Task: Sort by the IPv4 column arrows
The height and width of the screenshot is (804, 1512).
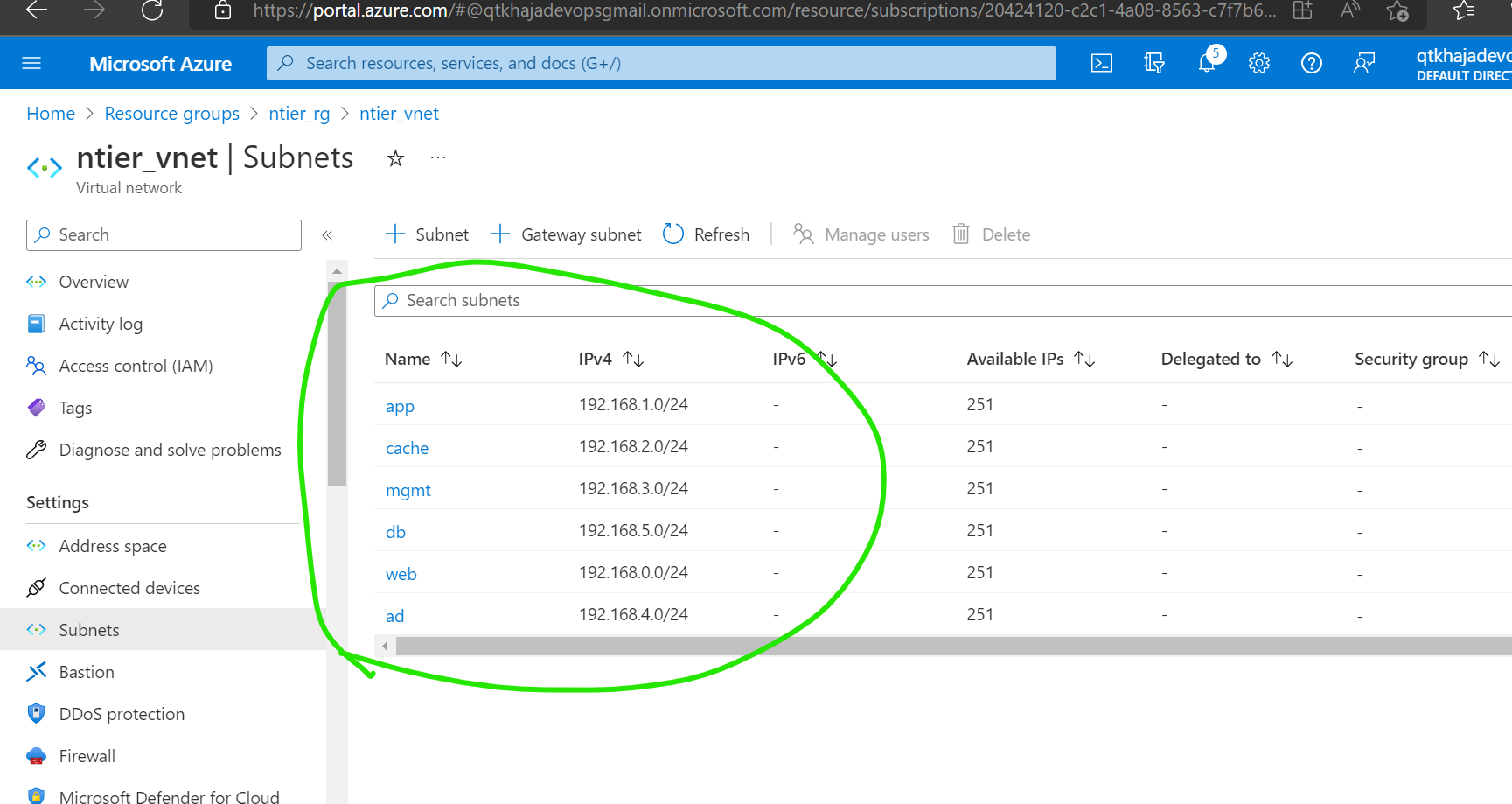Action: (x=633, y=359)
